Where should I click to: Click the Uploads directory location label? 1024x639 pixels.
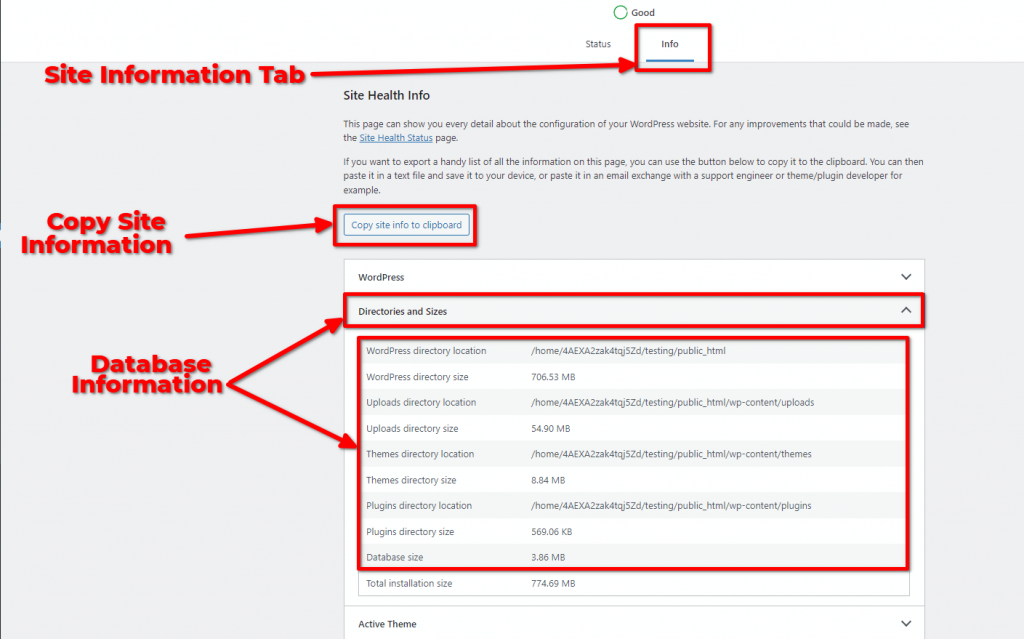coord(421,402)
